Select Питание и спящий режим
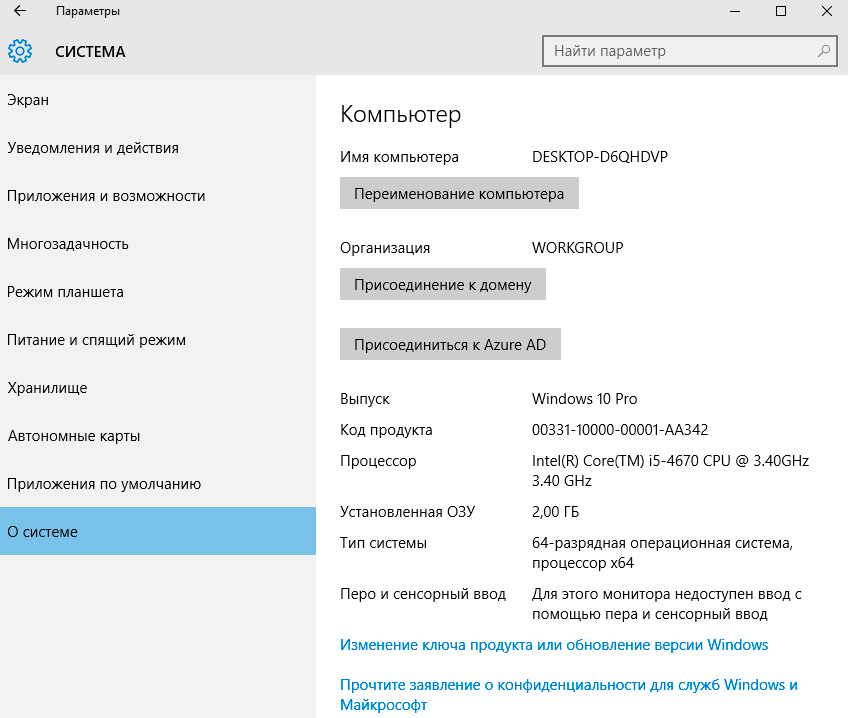 (96, 340)
